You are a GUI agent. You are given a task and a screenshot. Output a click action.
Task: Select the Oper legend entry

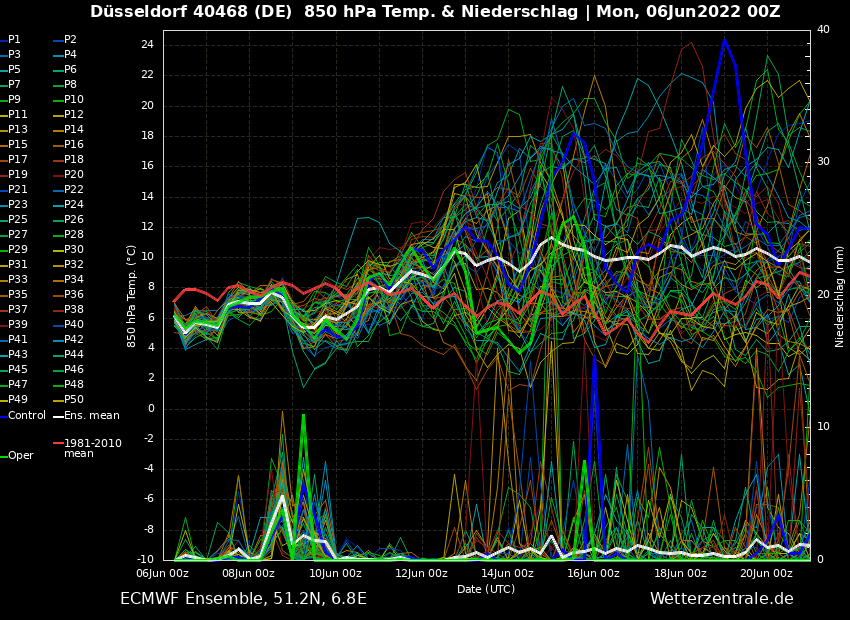20,455
